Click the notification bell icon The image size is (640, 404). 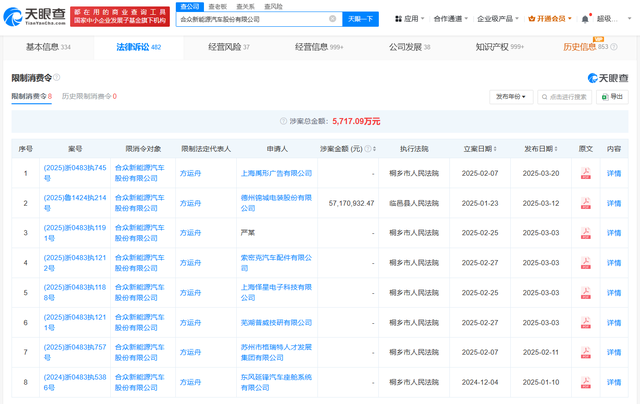point(585,19)
